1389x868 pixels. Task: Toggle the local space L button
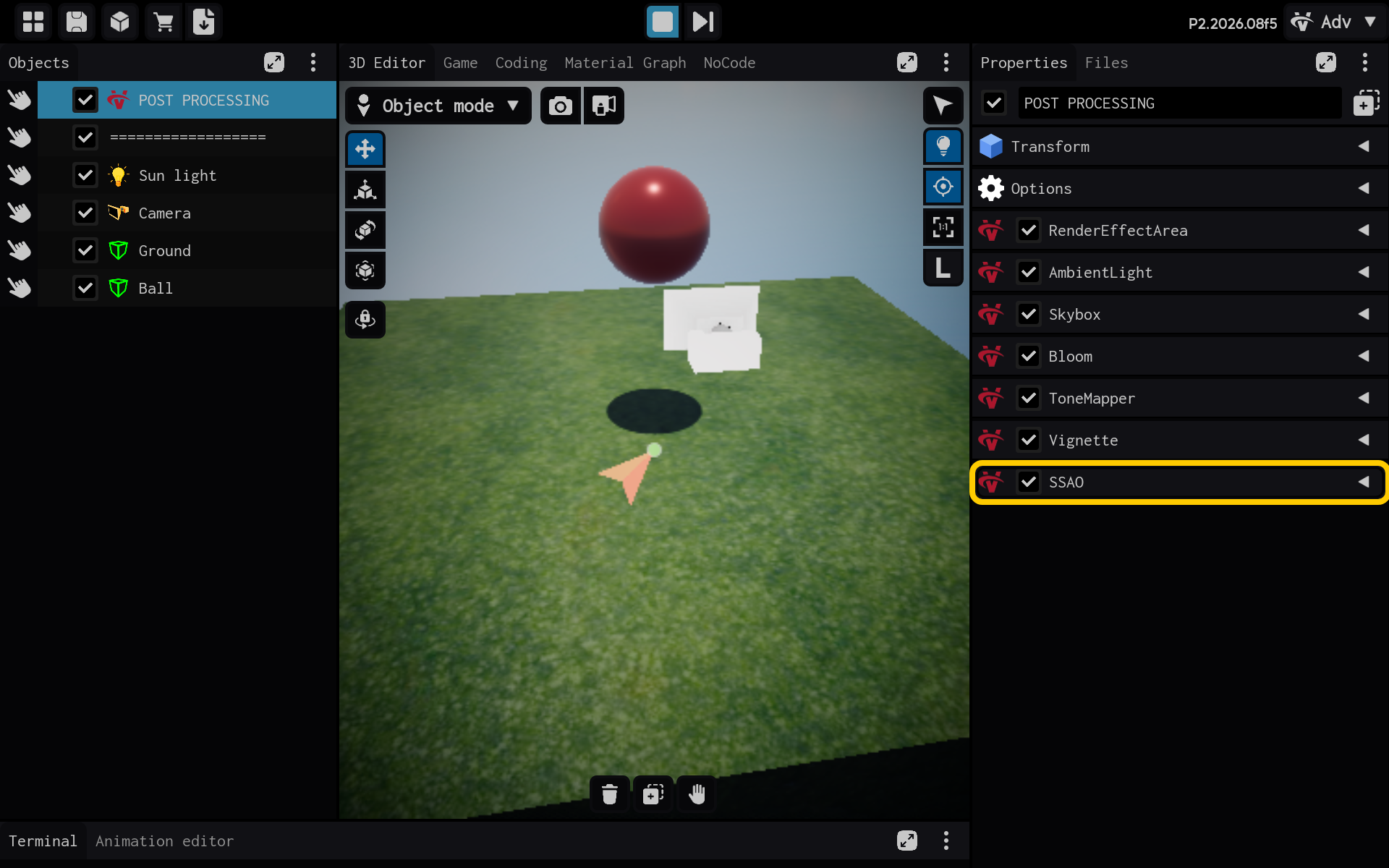click(943, 268)
